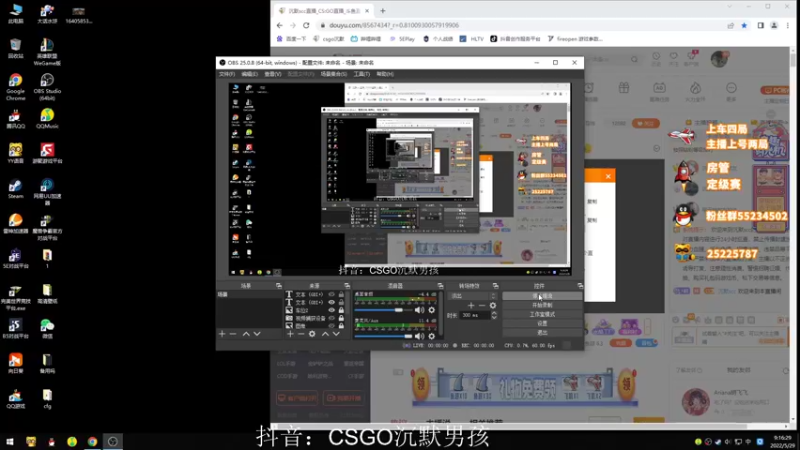Add a scene transition with the plus icon
800x450 pixels.
click(x=471, y=305)
